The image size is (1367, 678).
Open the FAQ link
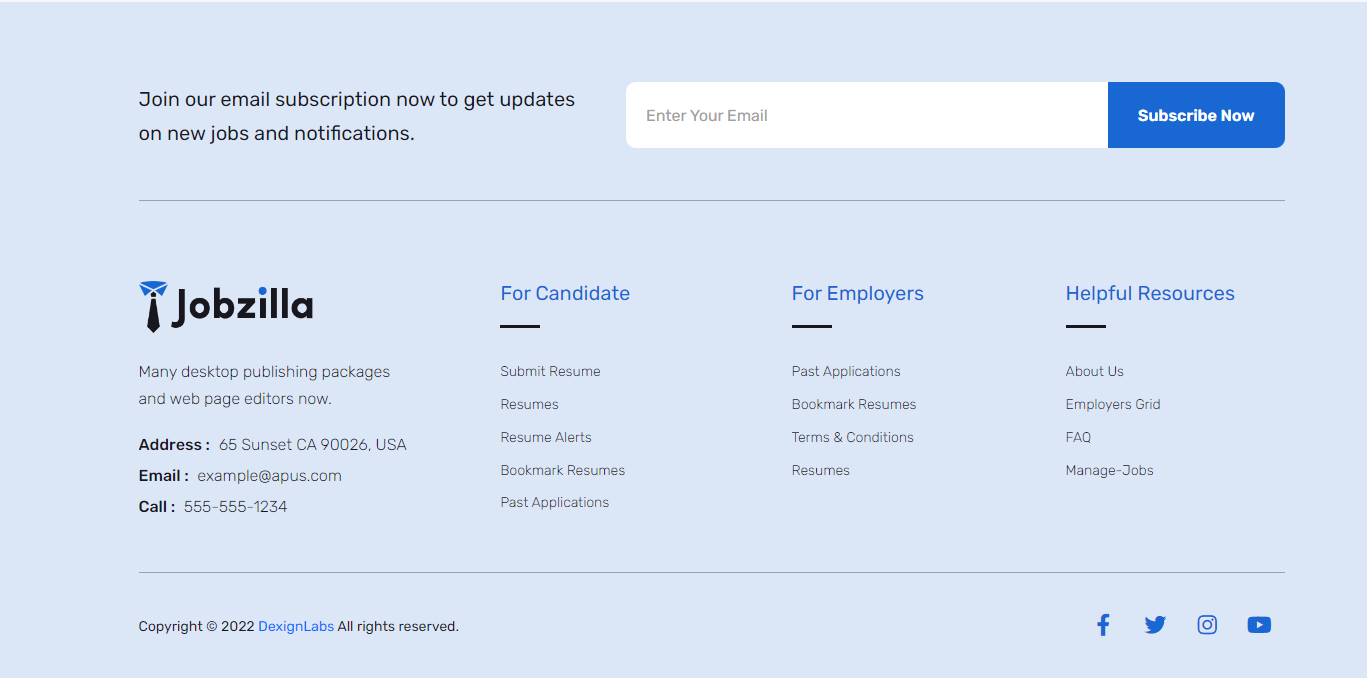pos(1078,437)
